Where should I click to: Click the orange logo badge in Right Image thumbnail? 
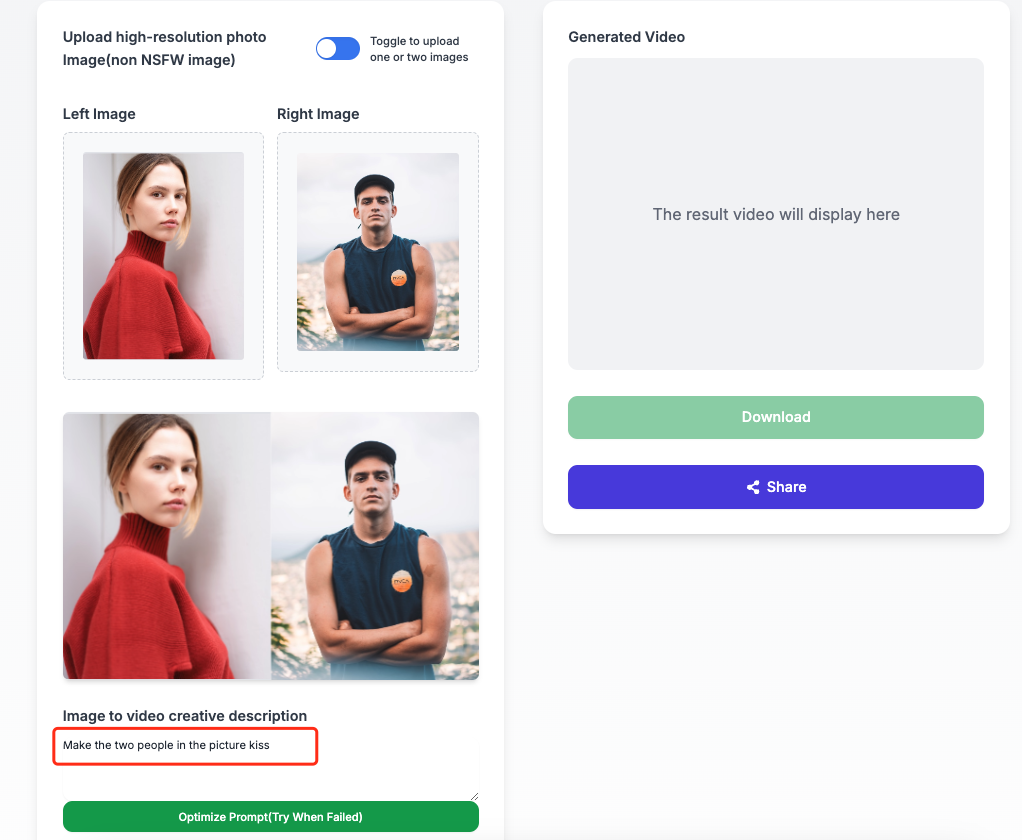click(399, 278)
